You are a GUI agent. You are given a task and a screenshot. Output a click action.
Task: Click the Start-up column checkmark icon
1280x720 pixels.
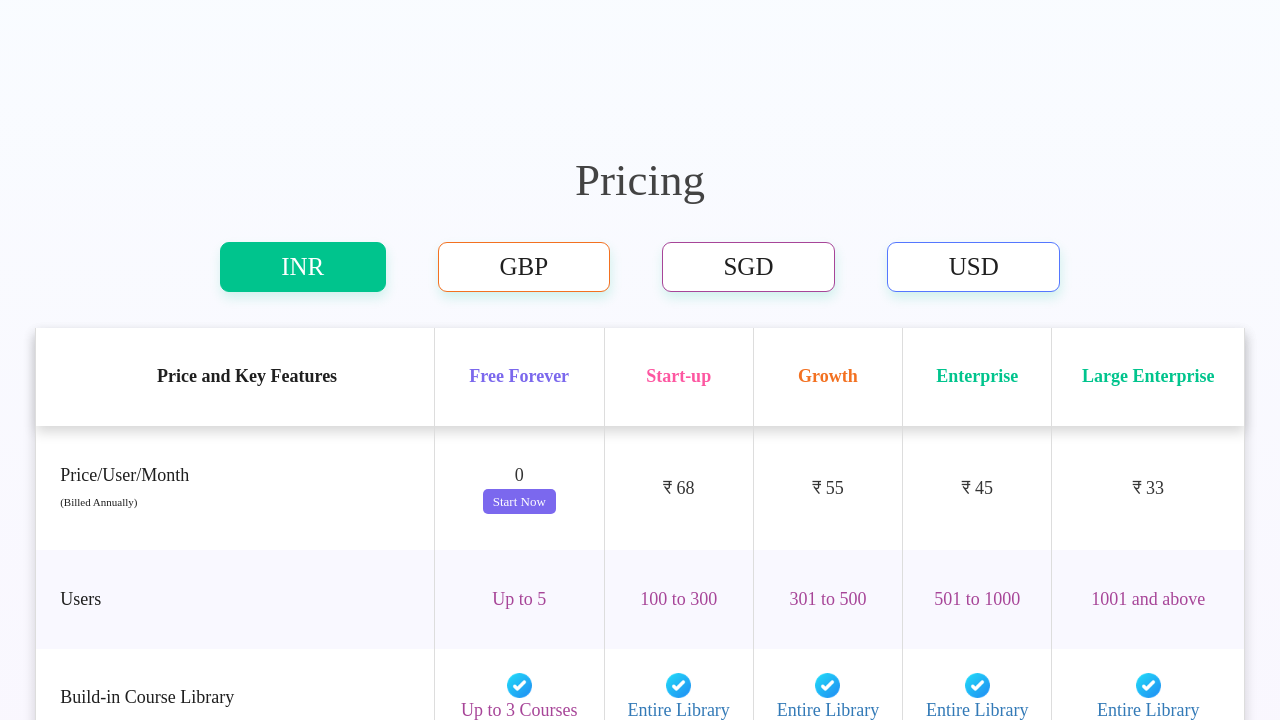point(678,685)
